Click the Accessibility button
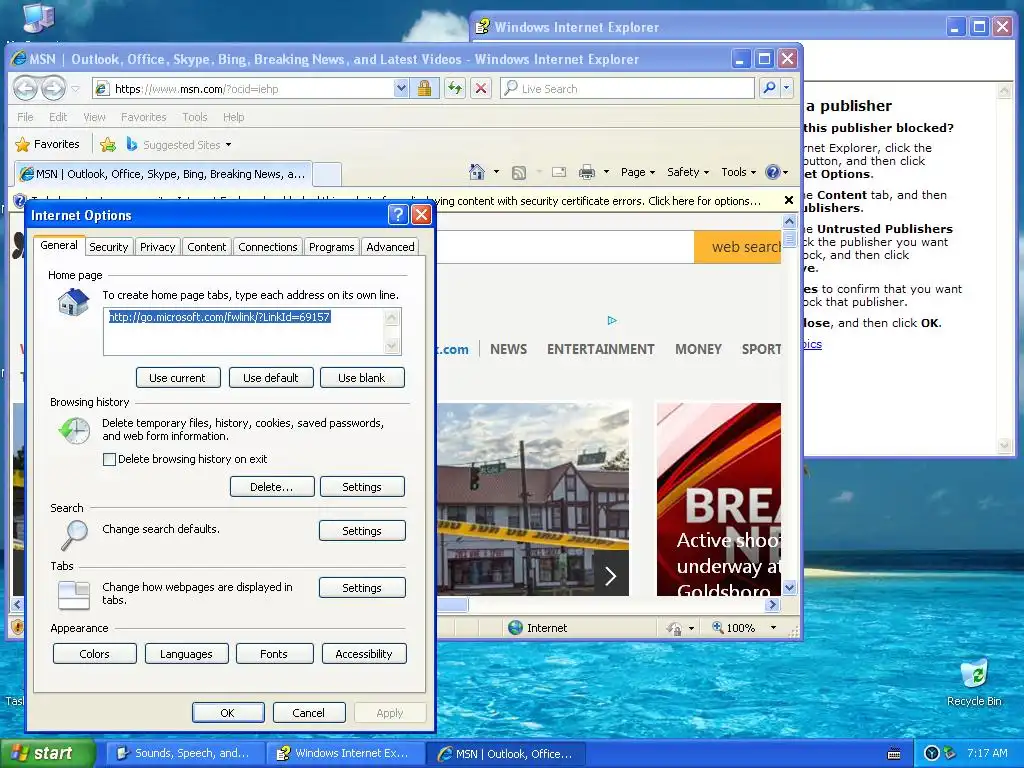Screen dimensions: 1024x768 (x=364, y=654)
